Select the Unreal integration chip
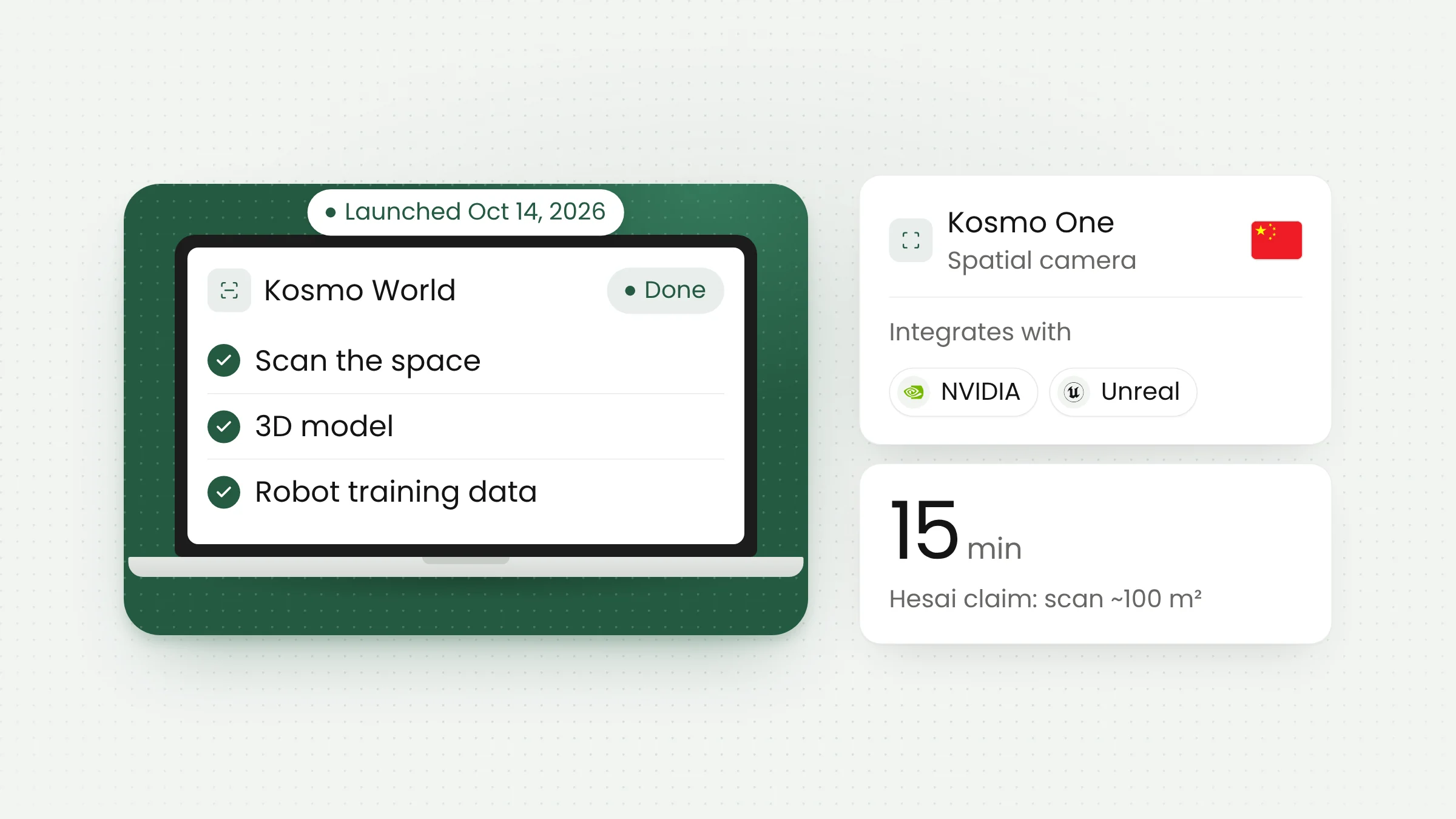Viewport: 1456px width, 819px height. coord(1123,392)
